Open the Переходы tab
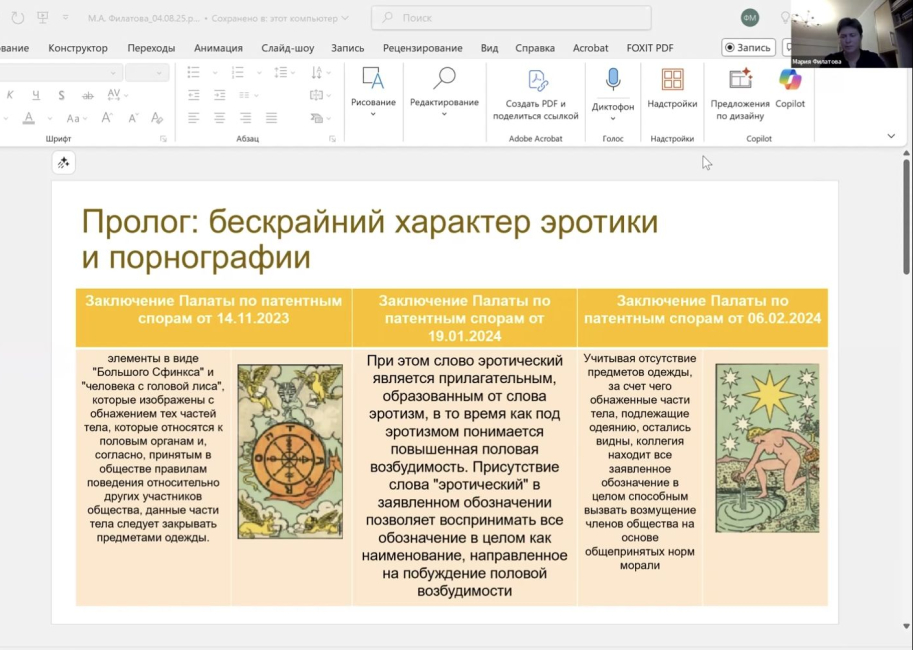The height and width of the screenshot is (650, 913). pyautogui.click(x=151, y=48)
